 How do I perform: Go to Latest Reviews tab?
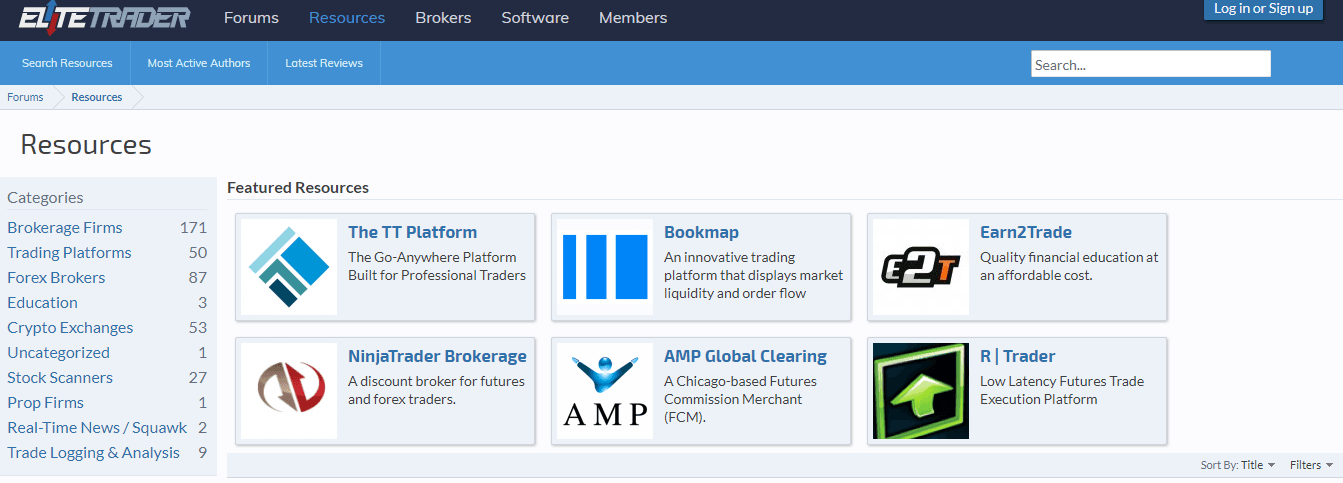(x=324, y=63)
